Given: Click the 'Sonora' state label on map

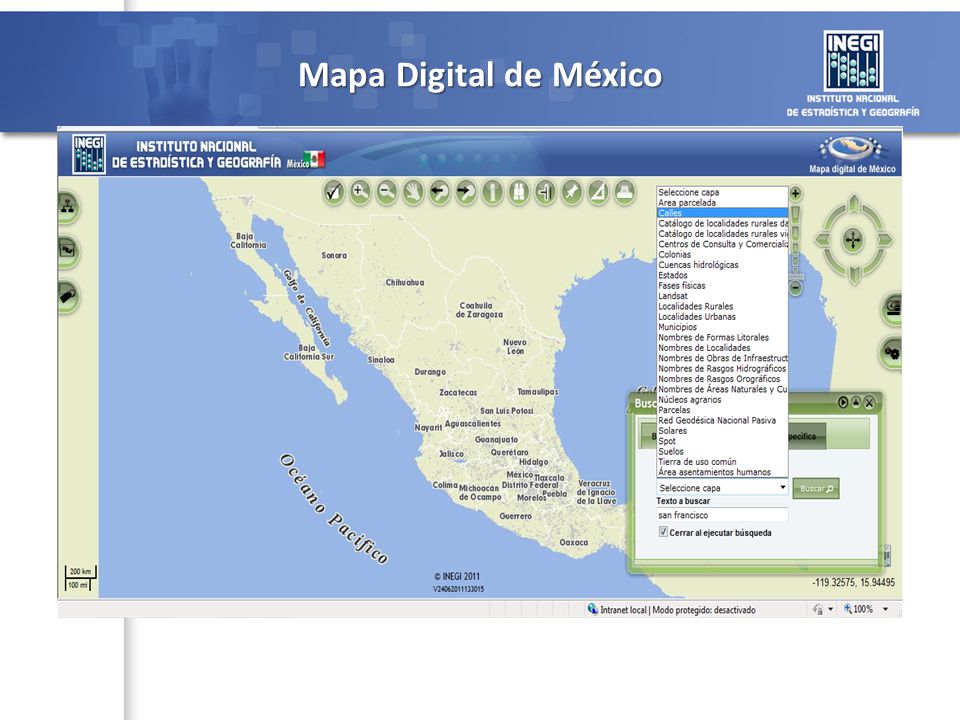Looking at the screenshot, I should (334, 255).
